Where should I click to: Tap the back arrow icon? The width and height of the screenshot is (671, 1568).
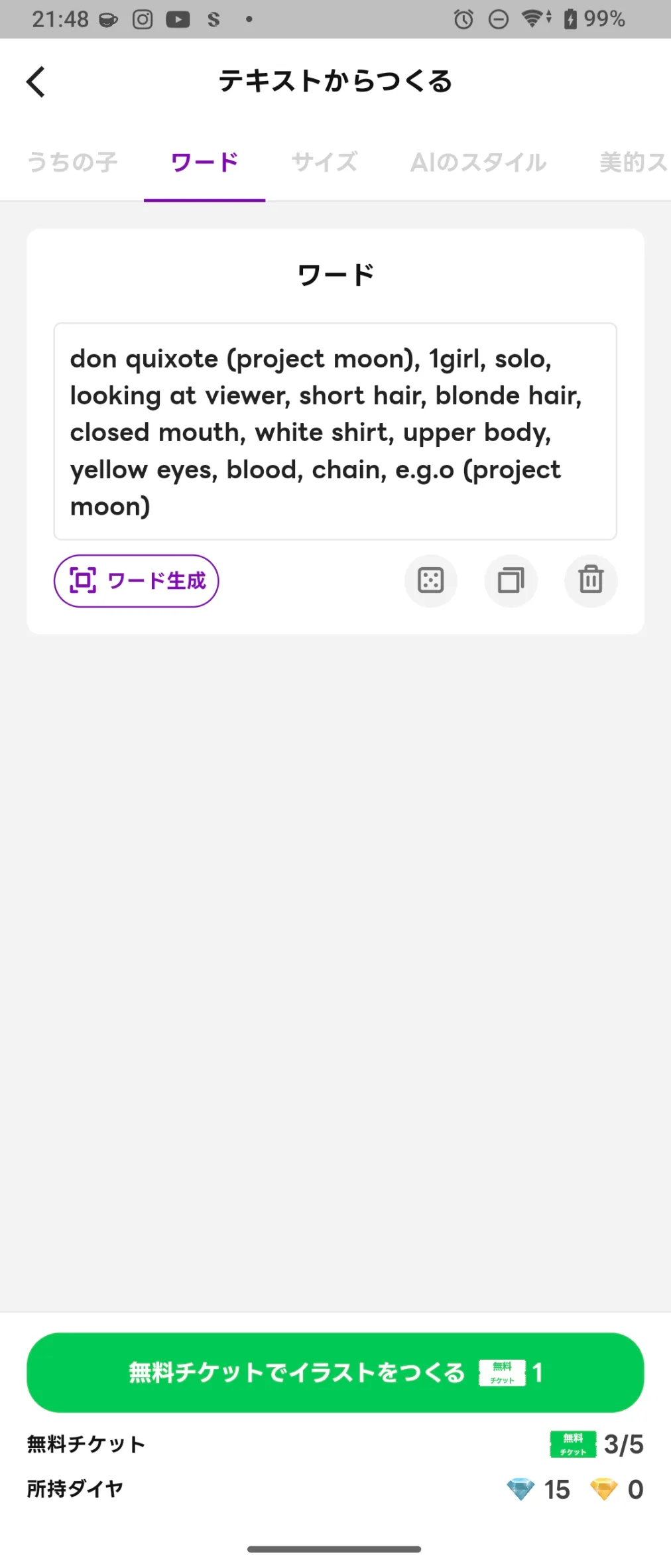(36, 82)
